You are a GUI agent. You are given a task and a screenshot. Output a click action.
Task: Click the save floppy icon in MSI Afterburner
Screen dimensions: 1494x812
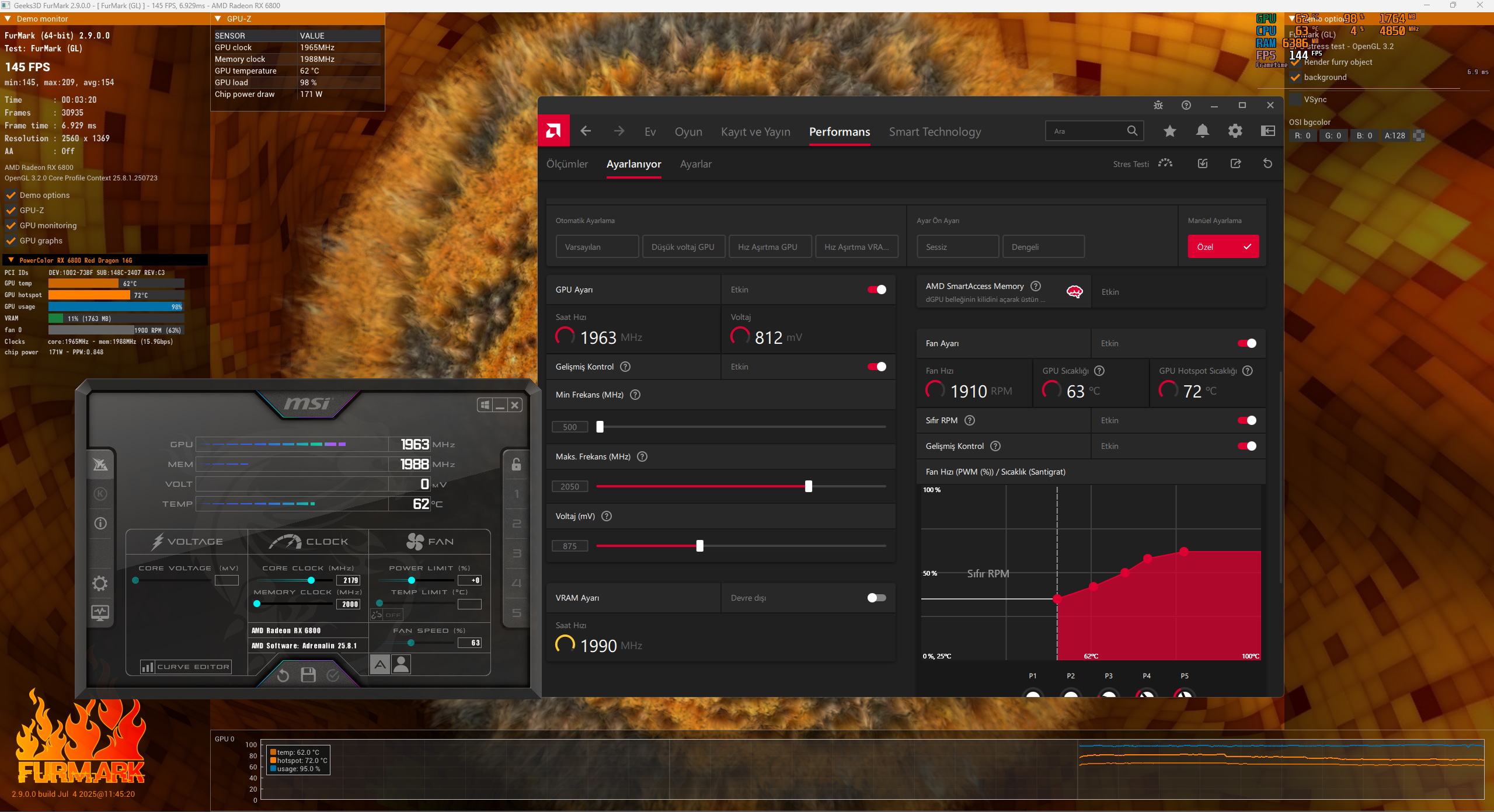pyautogui.click(x=308, y=675)
